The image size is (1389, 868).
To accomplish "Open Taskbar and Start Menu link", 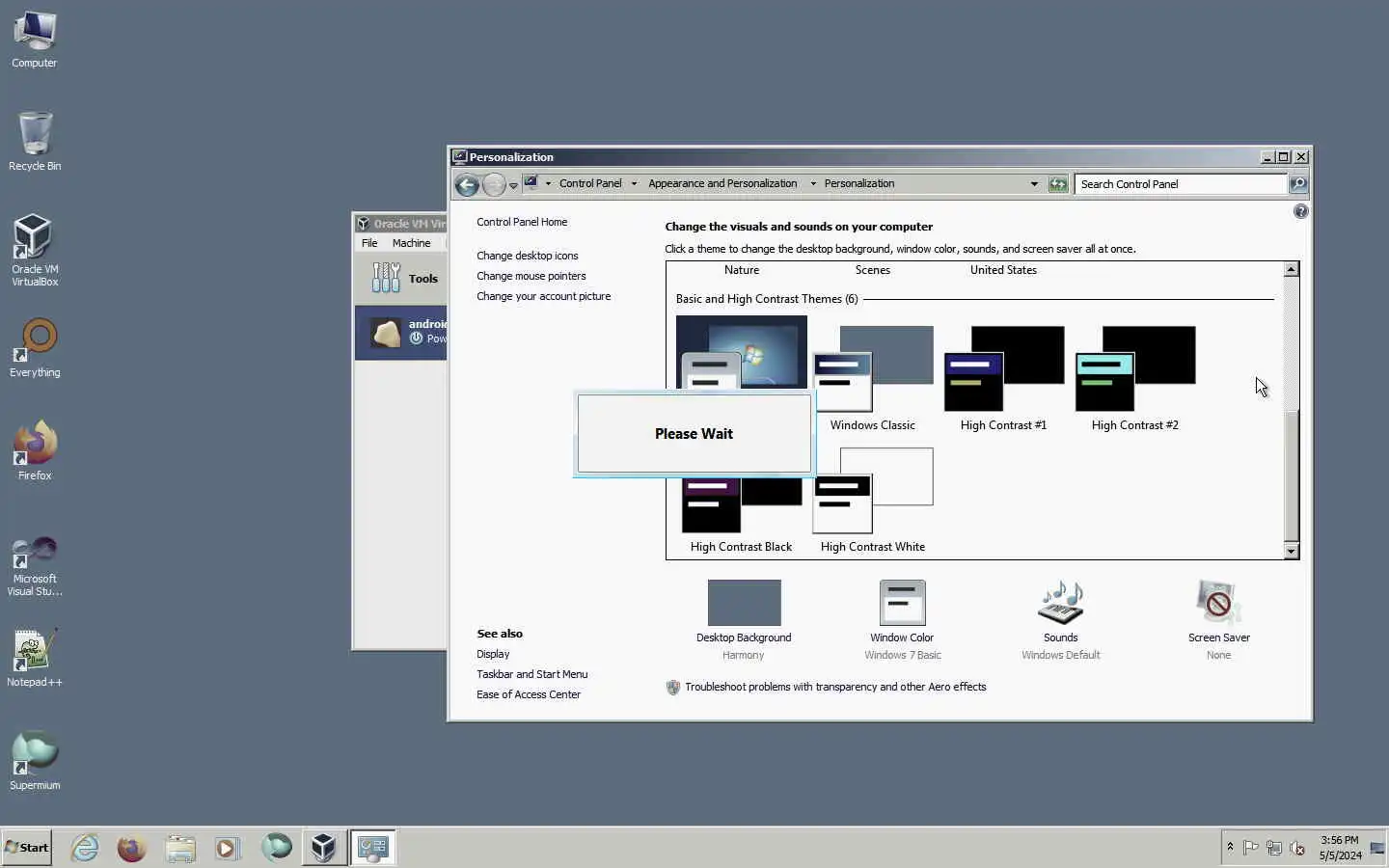I will tap(531, 674).
